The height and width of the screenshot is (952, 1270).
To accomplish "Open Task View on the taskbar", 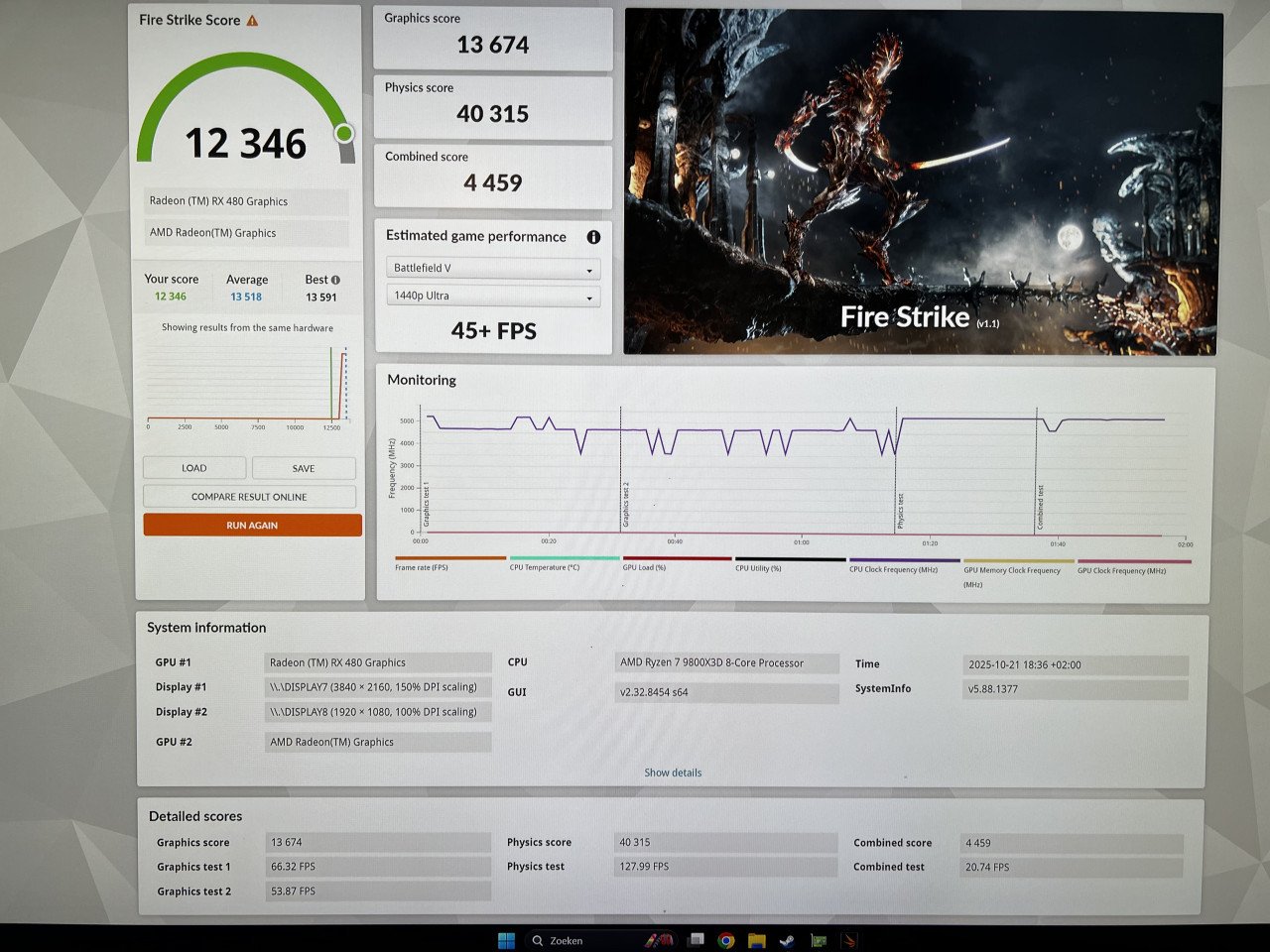I will pos(697,940).
